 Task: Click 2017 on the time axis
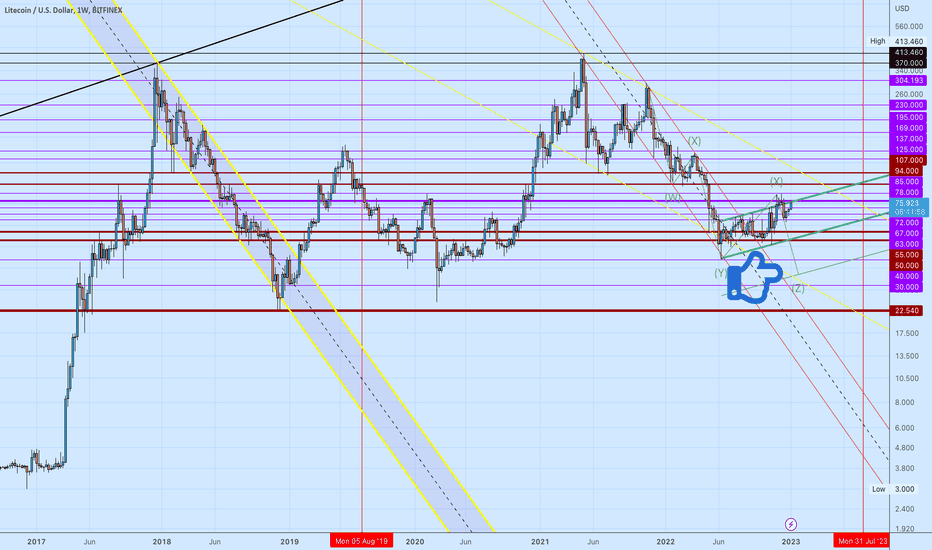pyautogui.click(x=36, y=542)
